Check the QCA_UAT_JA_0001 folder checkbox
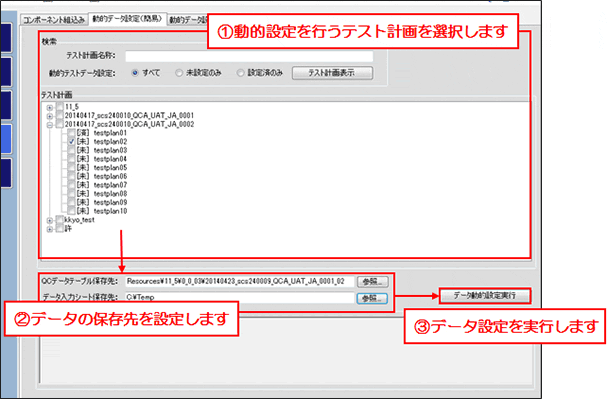The height and width of the screenshot is (399, 608). click(x=60, y=115)
